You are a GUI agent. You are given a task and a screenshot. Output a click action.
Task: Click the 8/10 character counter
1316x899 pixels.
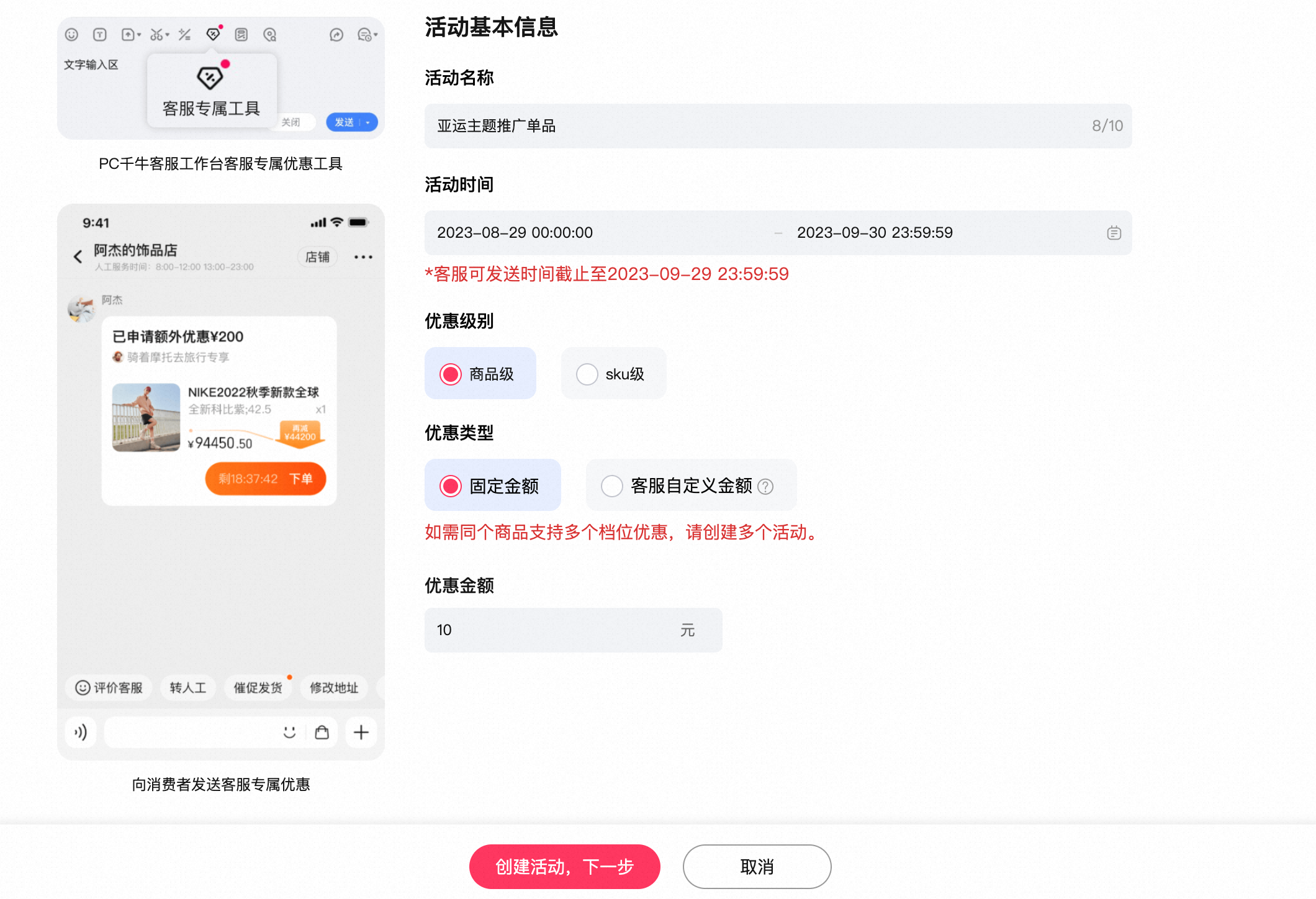(x=1107, y=126)
